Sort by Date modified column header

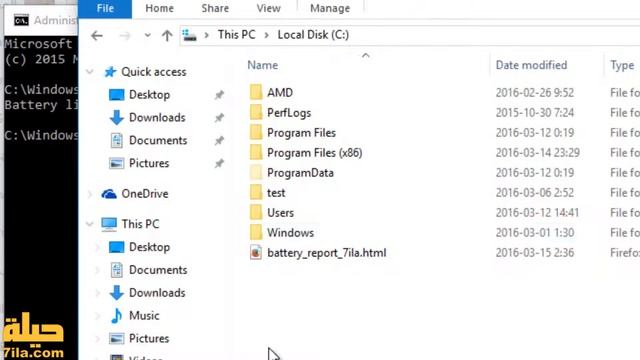tap(531, 65)
